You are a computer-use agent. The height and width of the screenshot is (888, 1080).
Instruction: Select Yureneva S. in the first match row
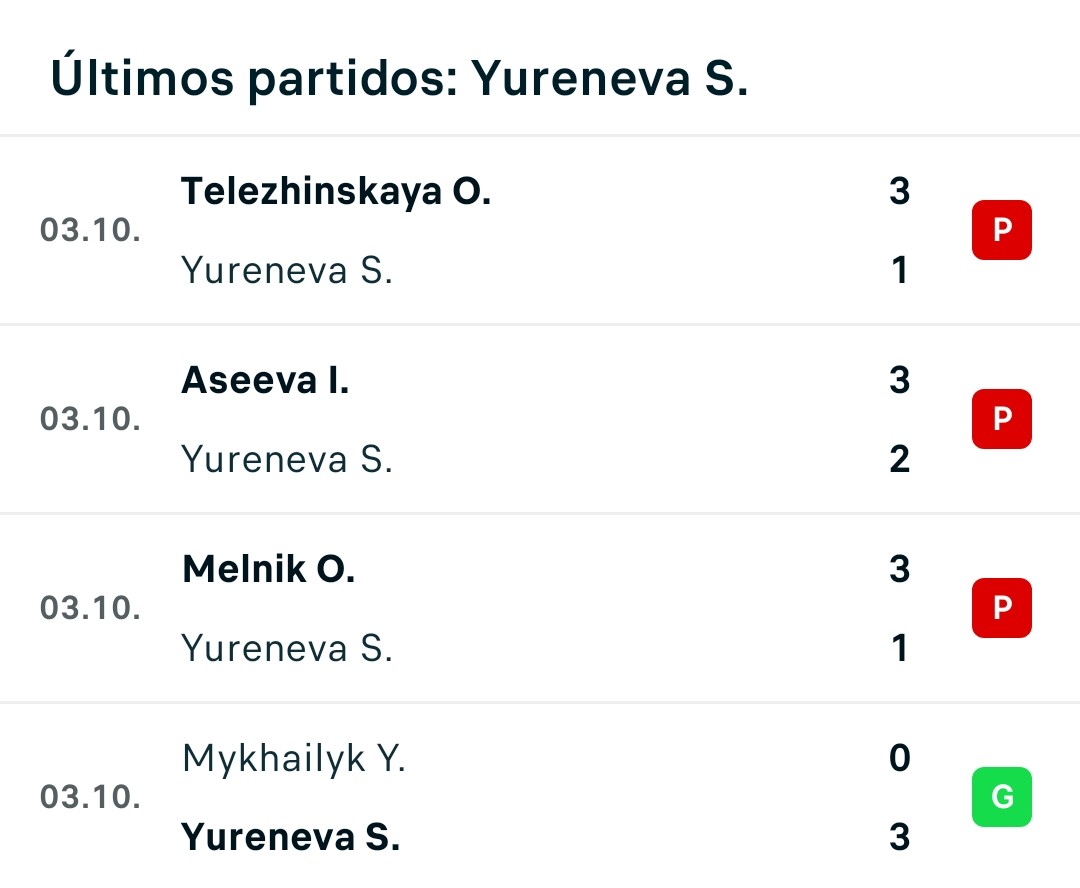[287, 270]
